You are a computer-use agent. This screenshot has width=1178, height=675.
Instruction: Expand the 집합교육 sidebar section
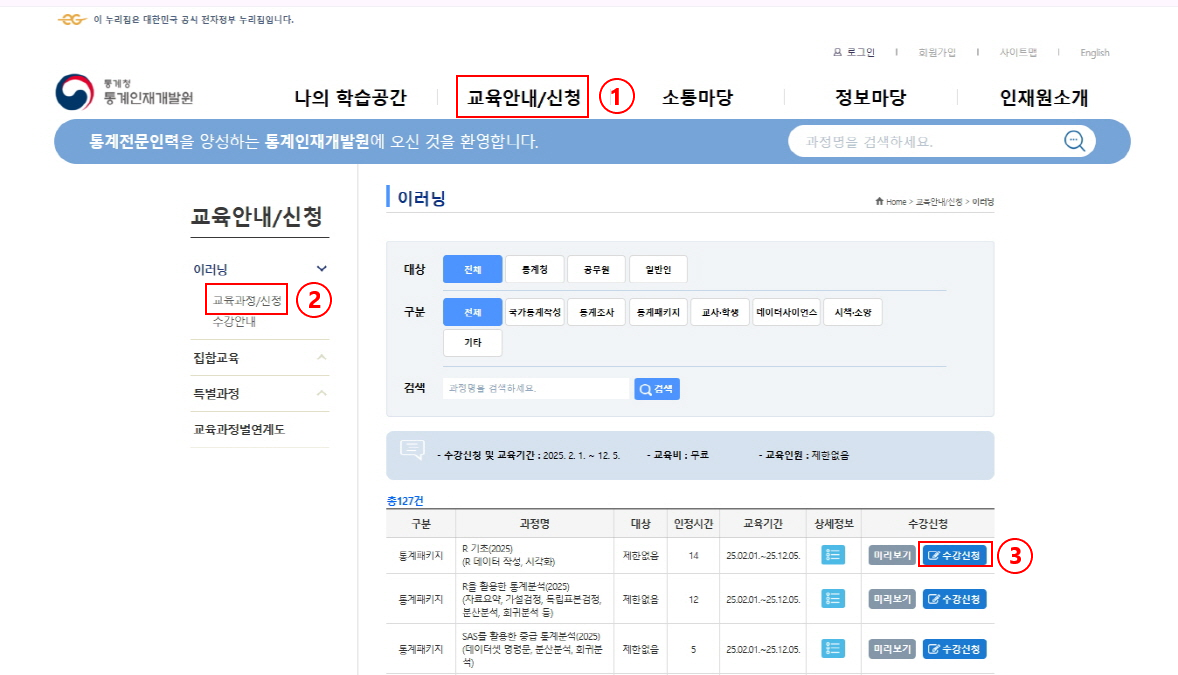[x=322, y=357]
